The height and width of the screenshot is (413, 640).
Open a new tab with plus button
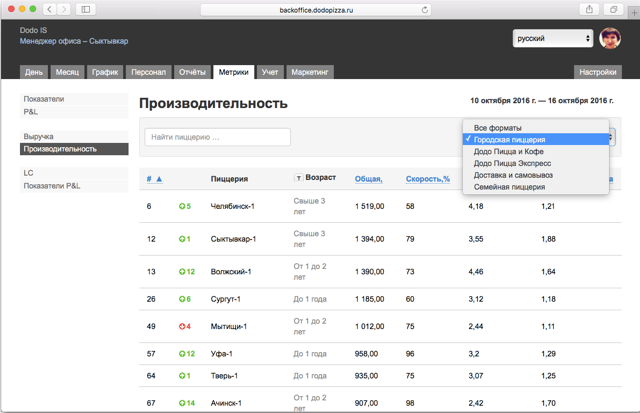tap(634, 13)
